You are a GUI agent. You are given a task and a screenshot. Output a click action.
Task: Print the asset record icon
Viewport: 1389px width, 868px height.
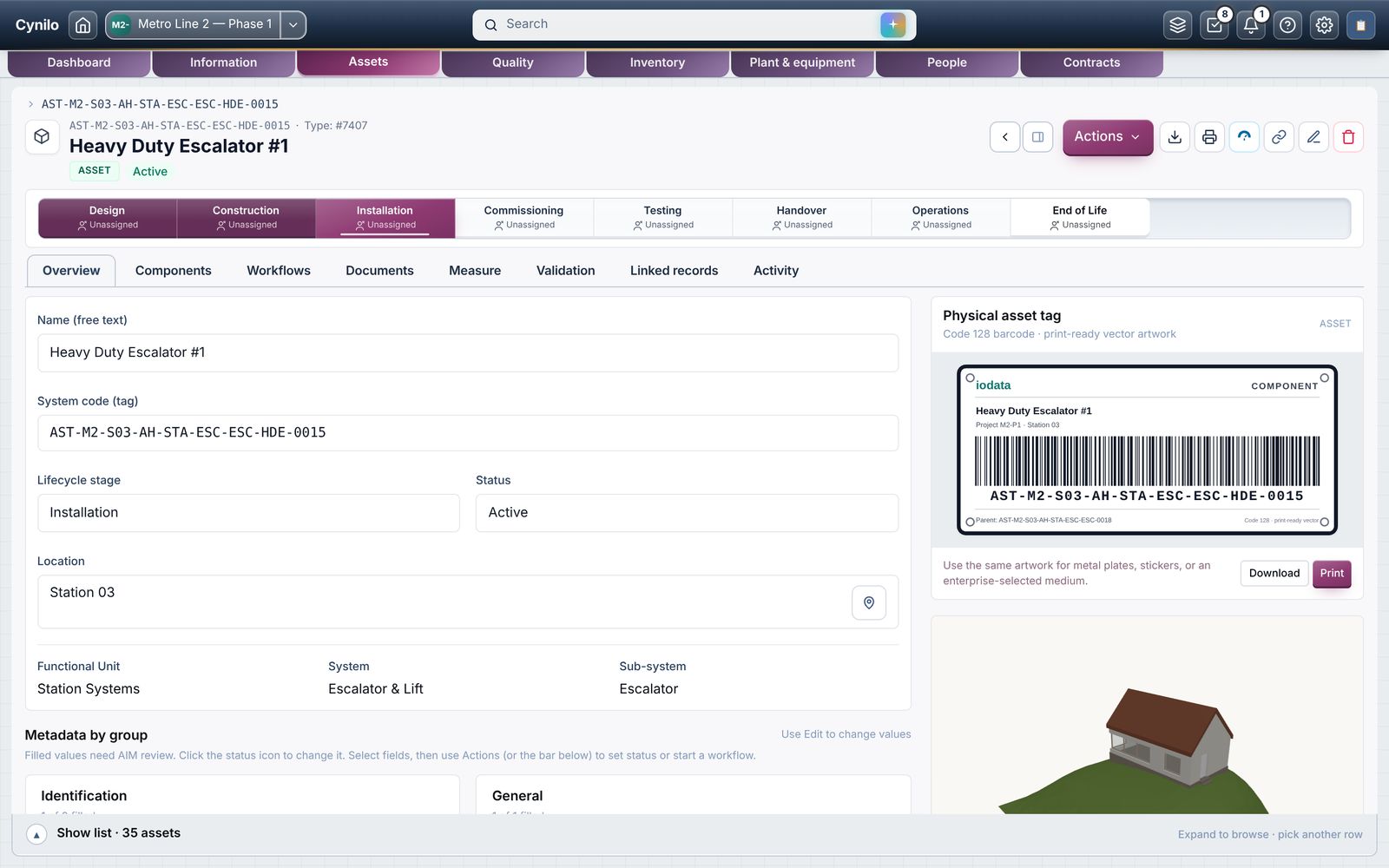[x=1209, y=137]
